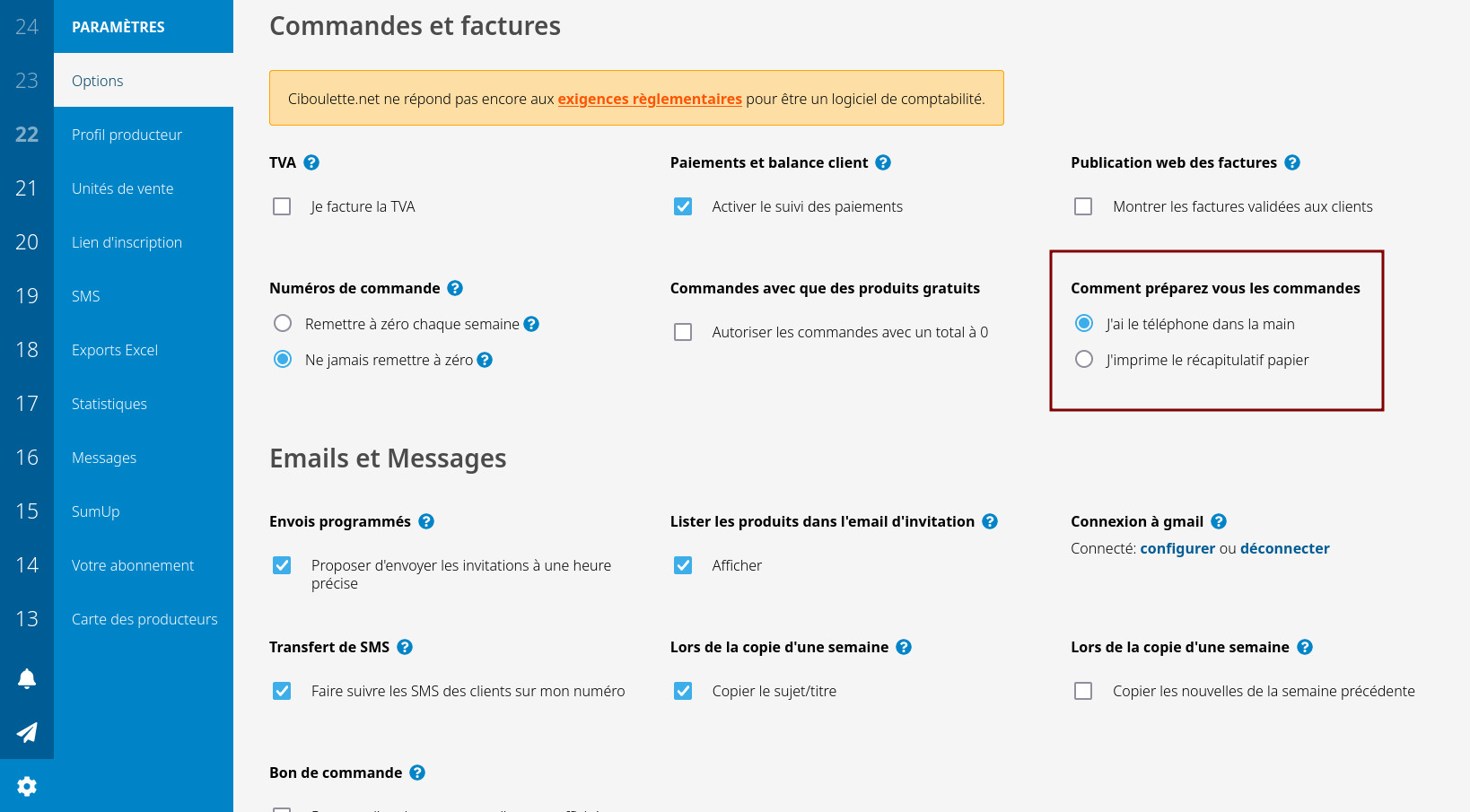The image size is (1470, 812).
Task: Disable Activer le suivi des paiements
Action: (683, 206)
